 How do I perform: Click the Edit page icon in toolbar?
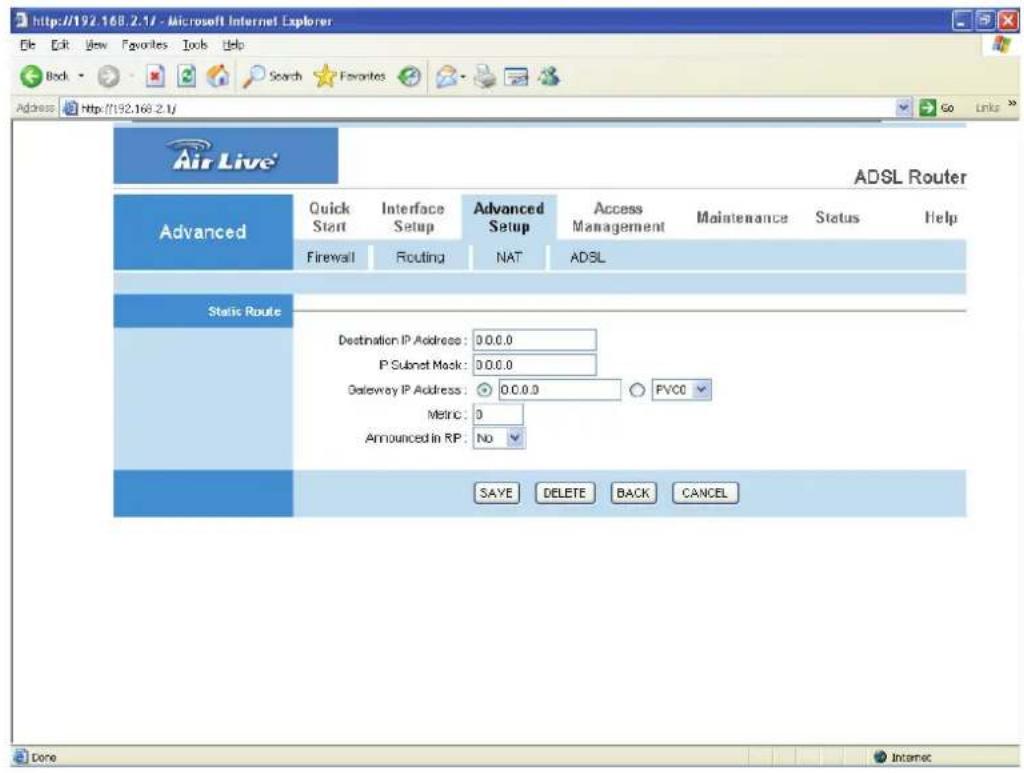(517, 76)
